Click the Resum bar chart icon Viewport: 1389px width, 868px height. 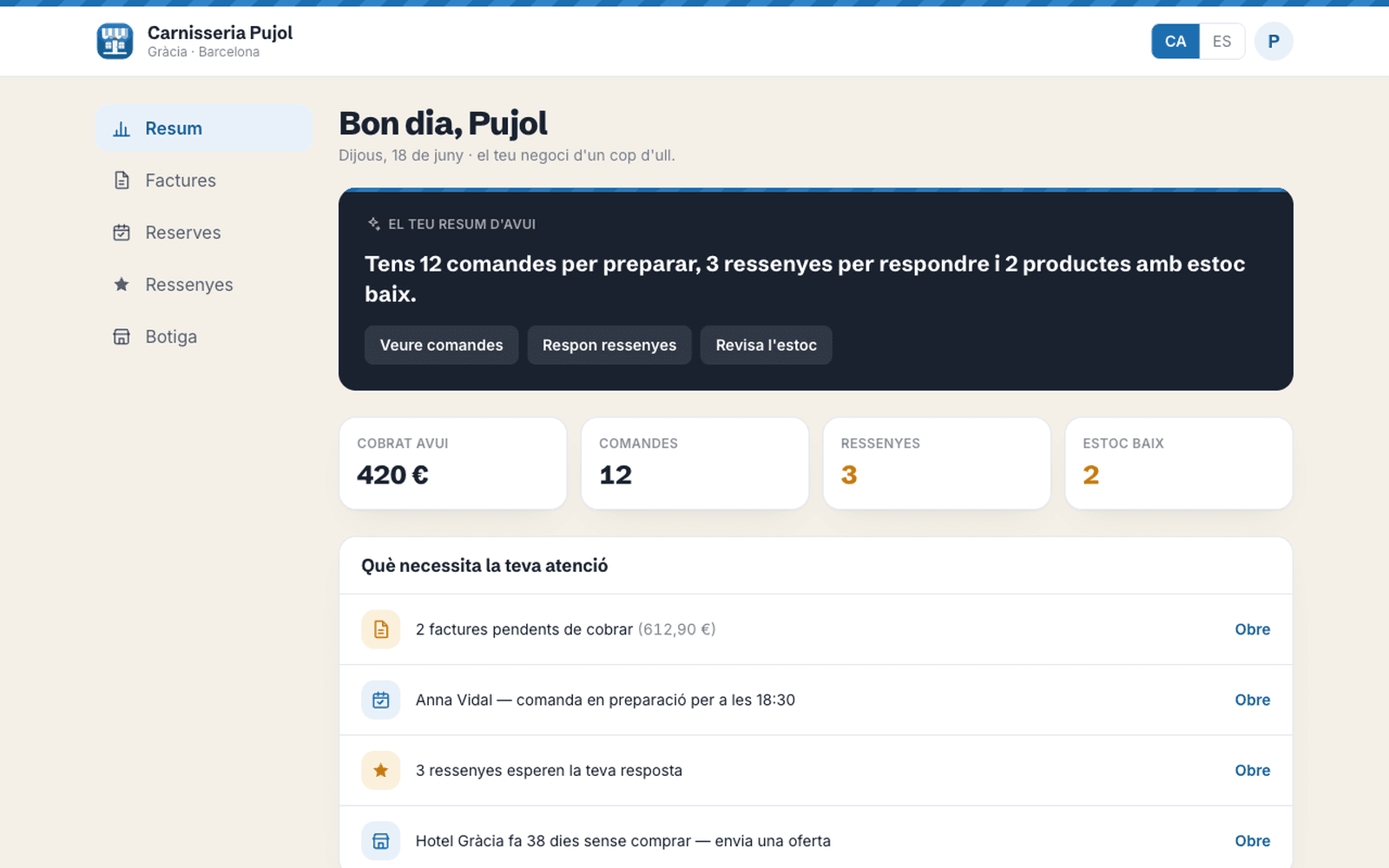click(x=122, y=128)
